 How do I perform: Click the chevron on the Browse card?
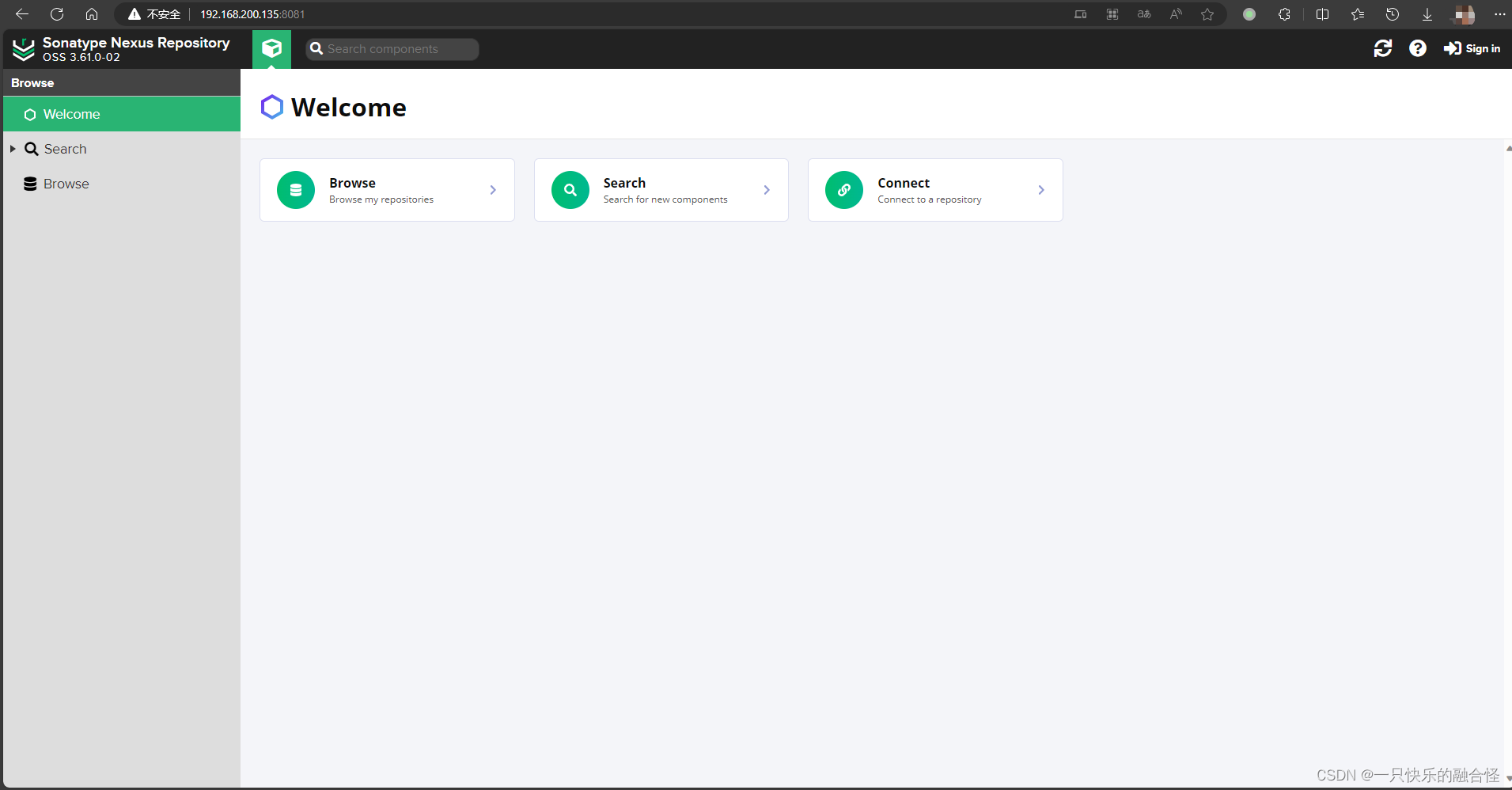493,190
